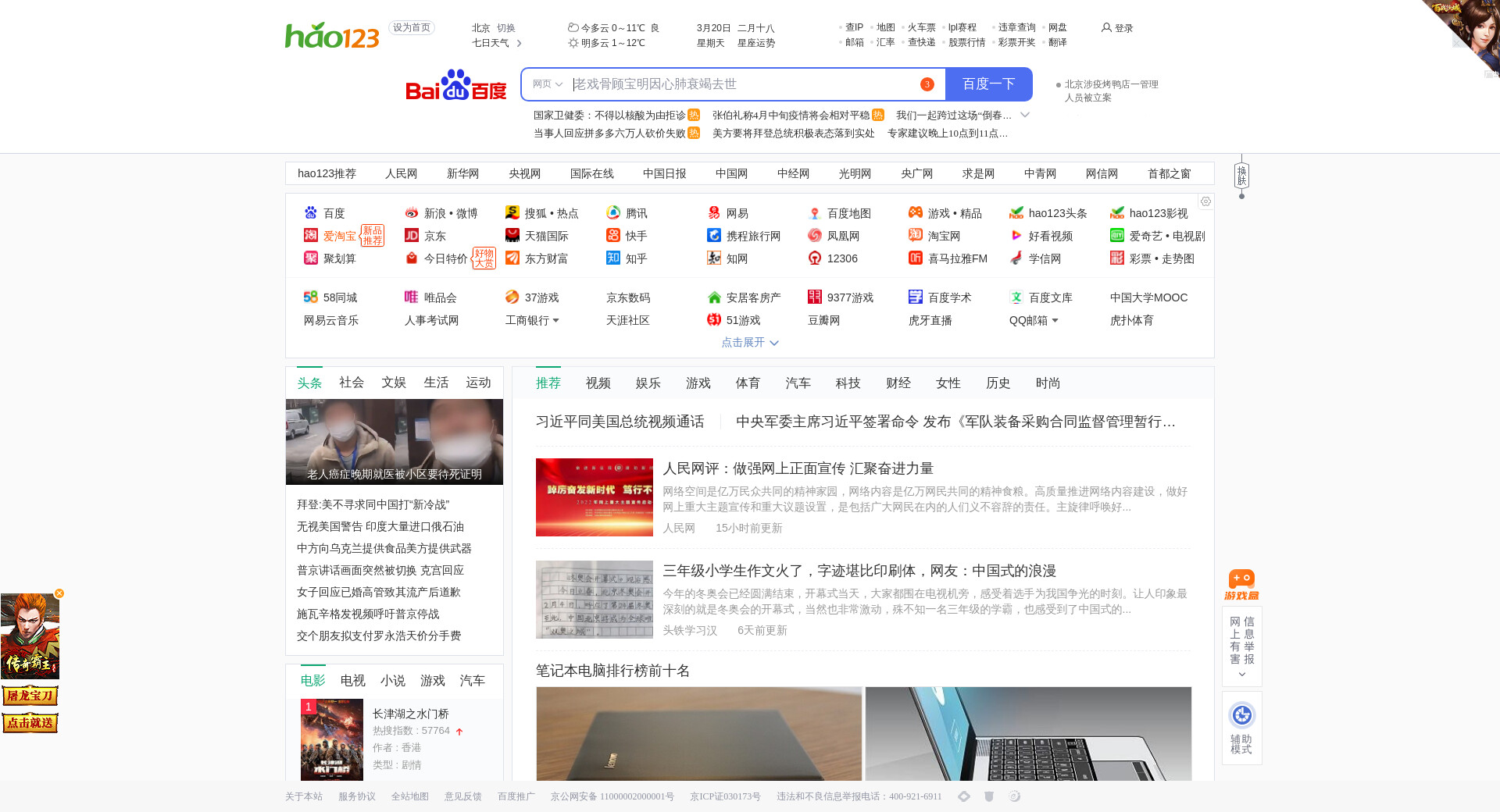1500x812 pixels.
Task: Click 设为首页 set as homepage button
Action: pos(411,28)
